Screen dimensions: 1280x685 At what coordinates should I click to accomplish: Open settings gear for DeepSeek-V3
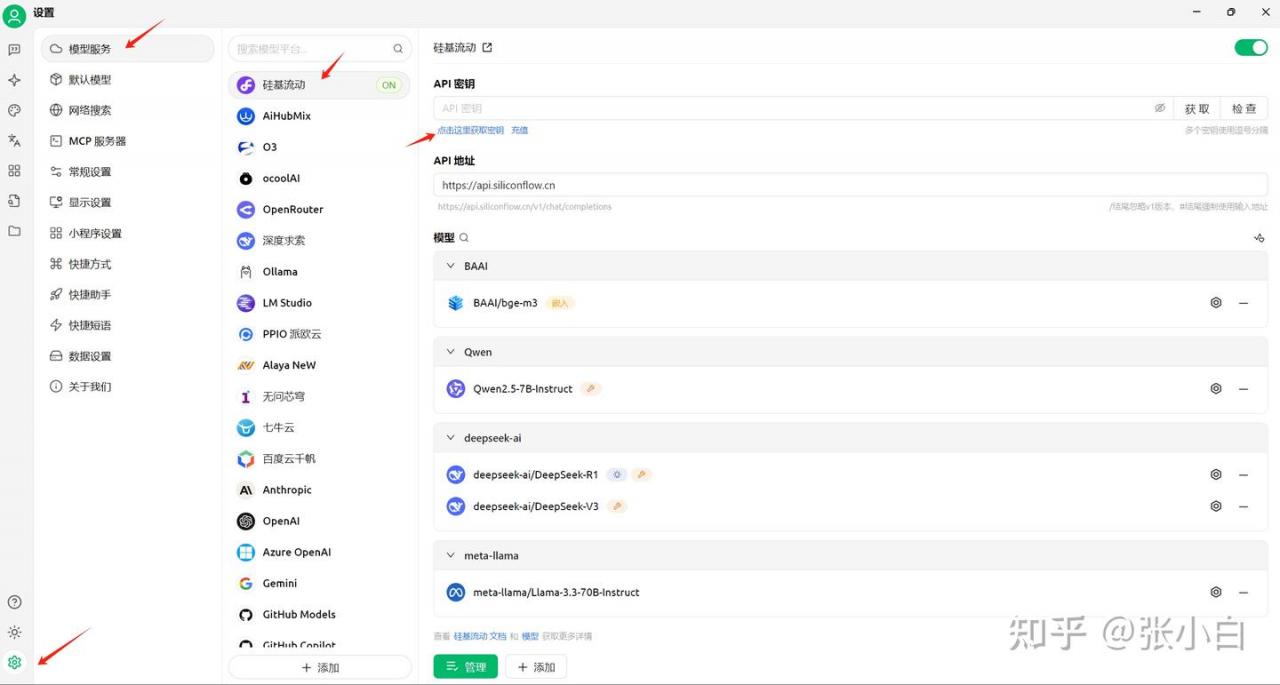tap(1216, 506)
